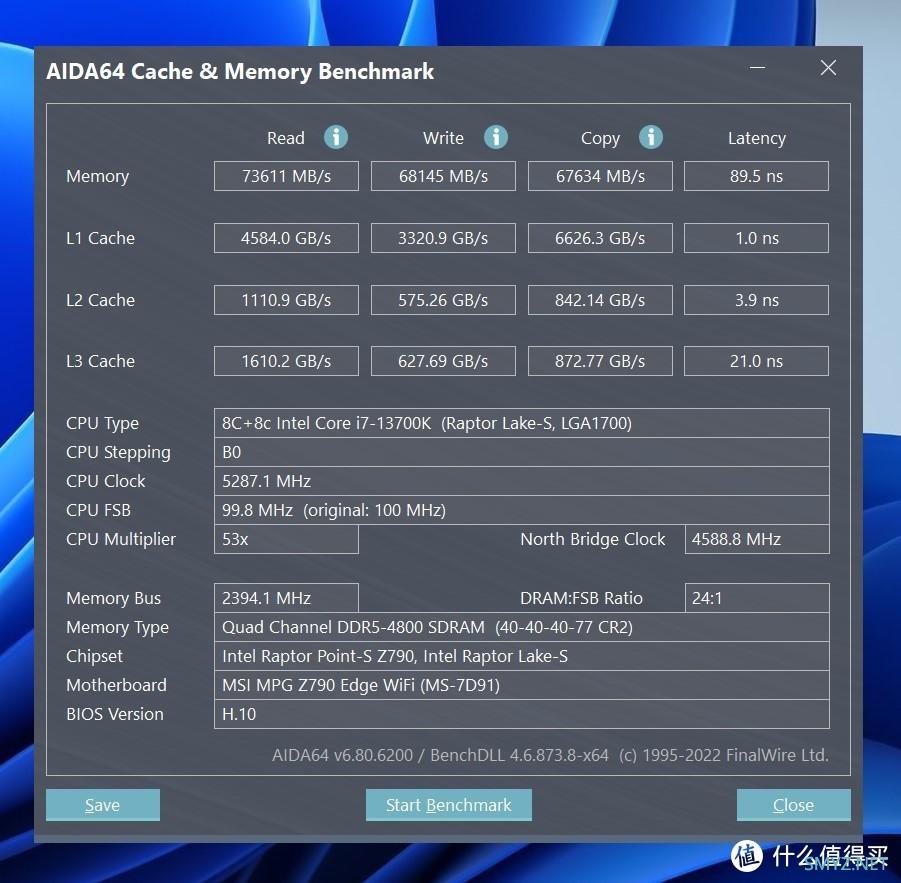Viewport: 901px width, 883px height.
Task: Click the Read column header
Action: click(x=286, y=138)
